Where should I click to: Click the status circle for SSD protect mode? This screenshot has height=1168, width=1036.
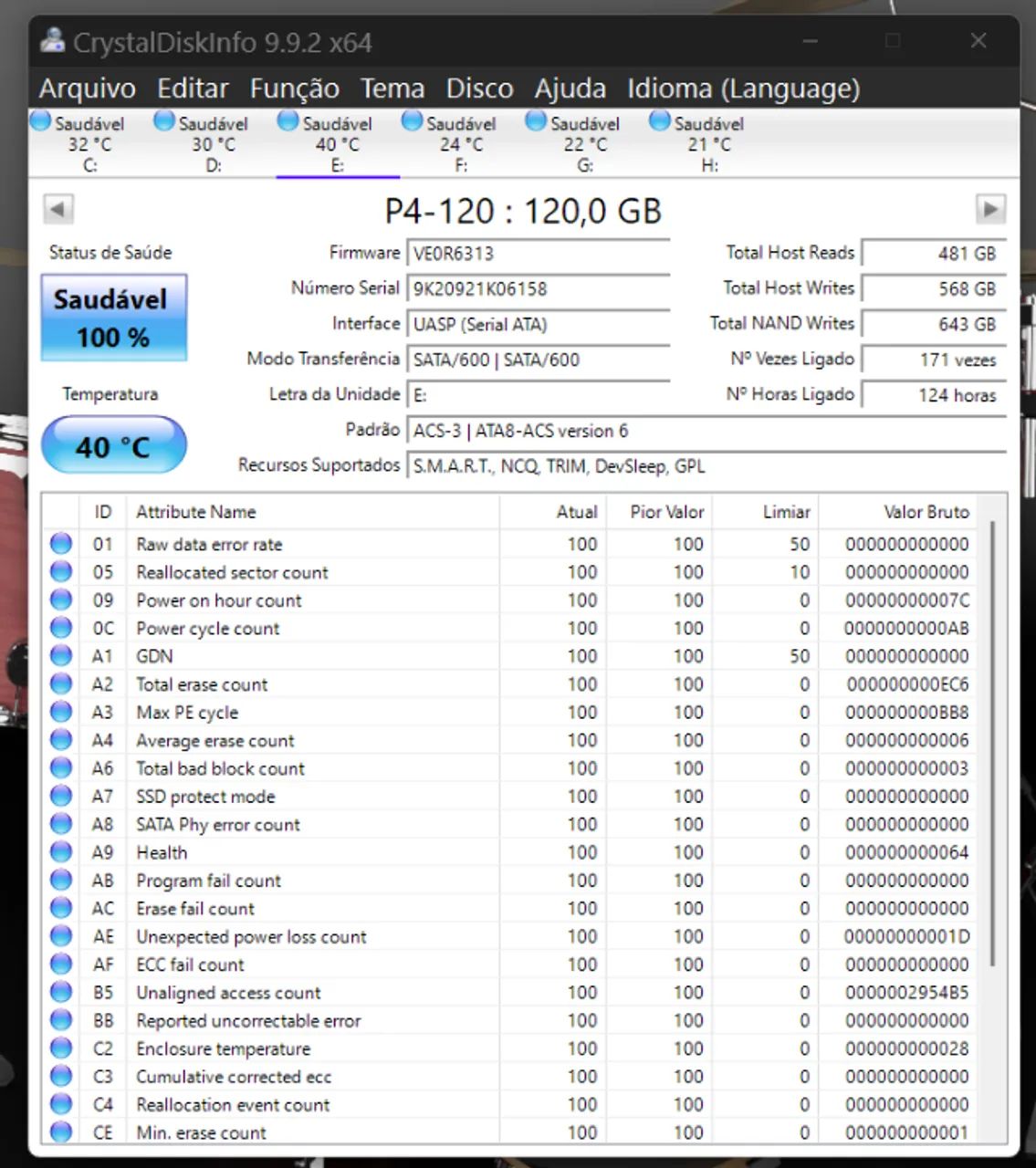click(x=61, y=796)
